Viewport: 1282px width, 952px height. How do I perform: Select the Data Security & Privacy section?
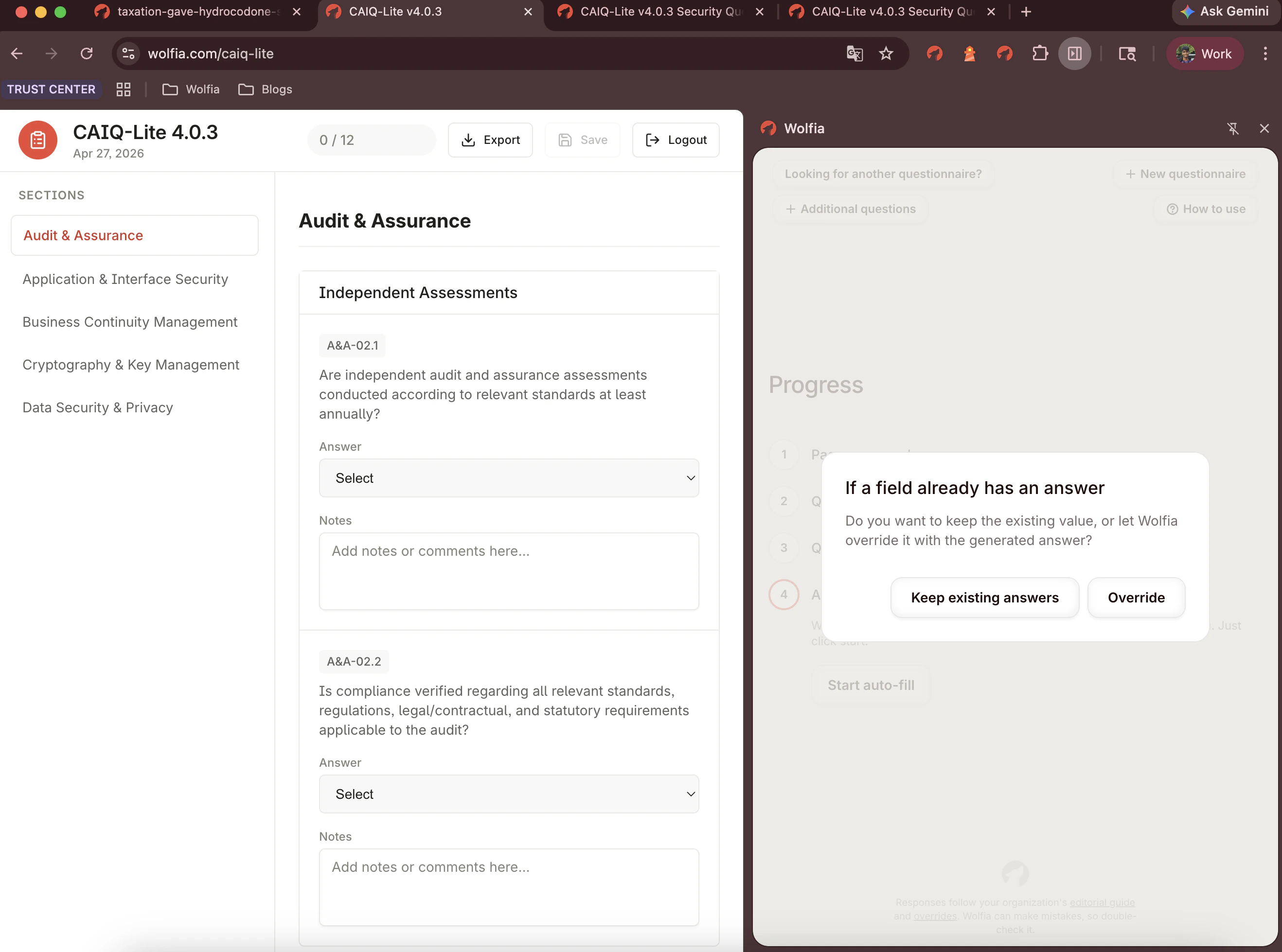tap(98, 407)
